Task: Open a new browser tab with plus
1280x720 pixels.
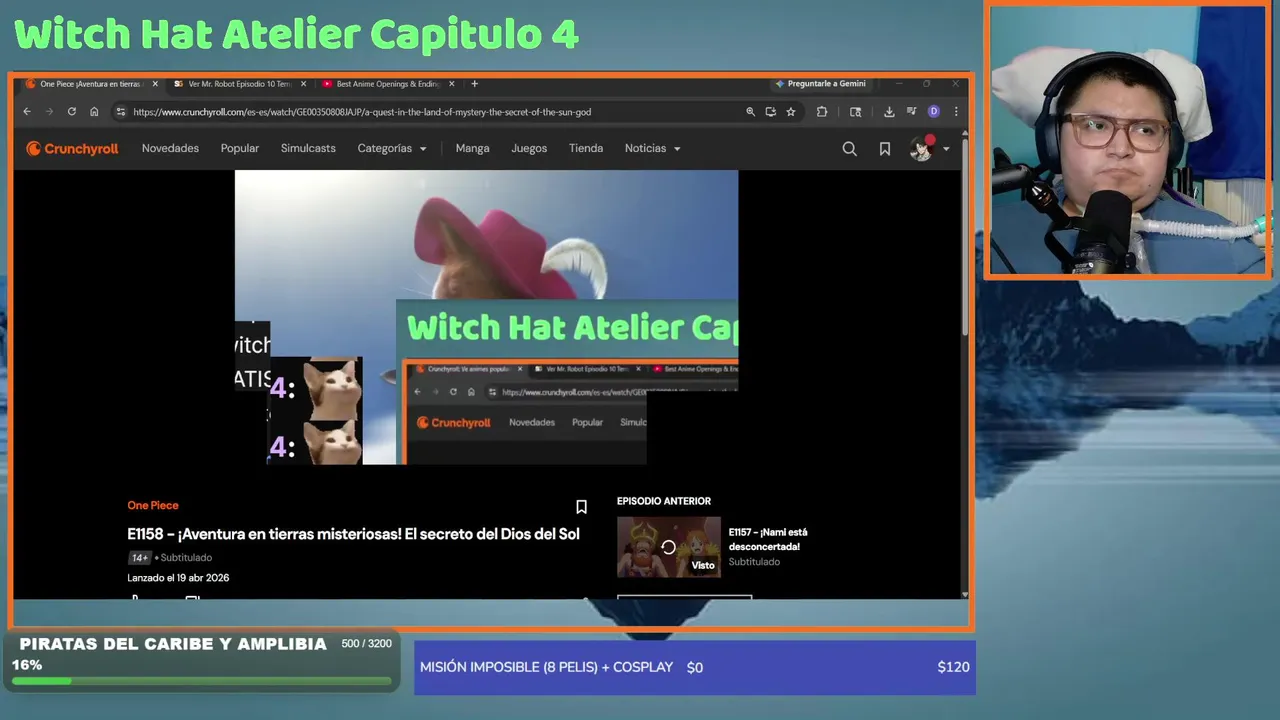Action: click(x=474, y=84)
